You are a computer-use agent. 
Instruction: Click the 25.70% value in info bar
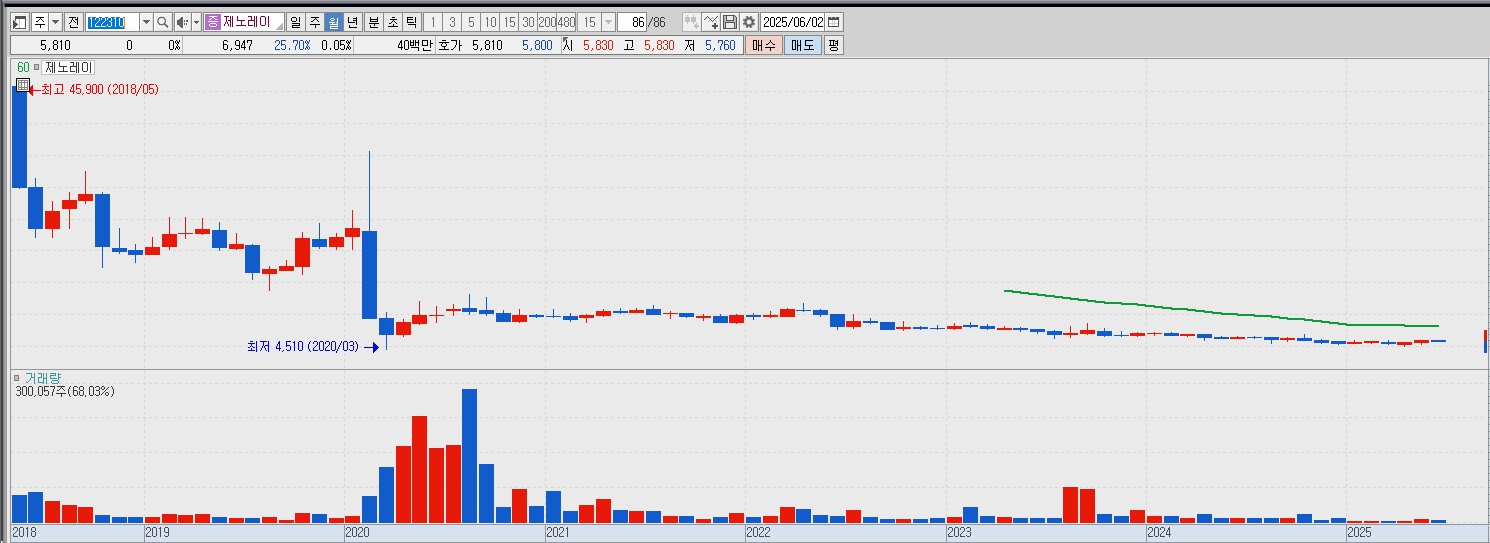[292, 46]
